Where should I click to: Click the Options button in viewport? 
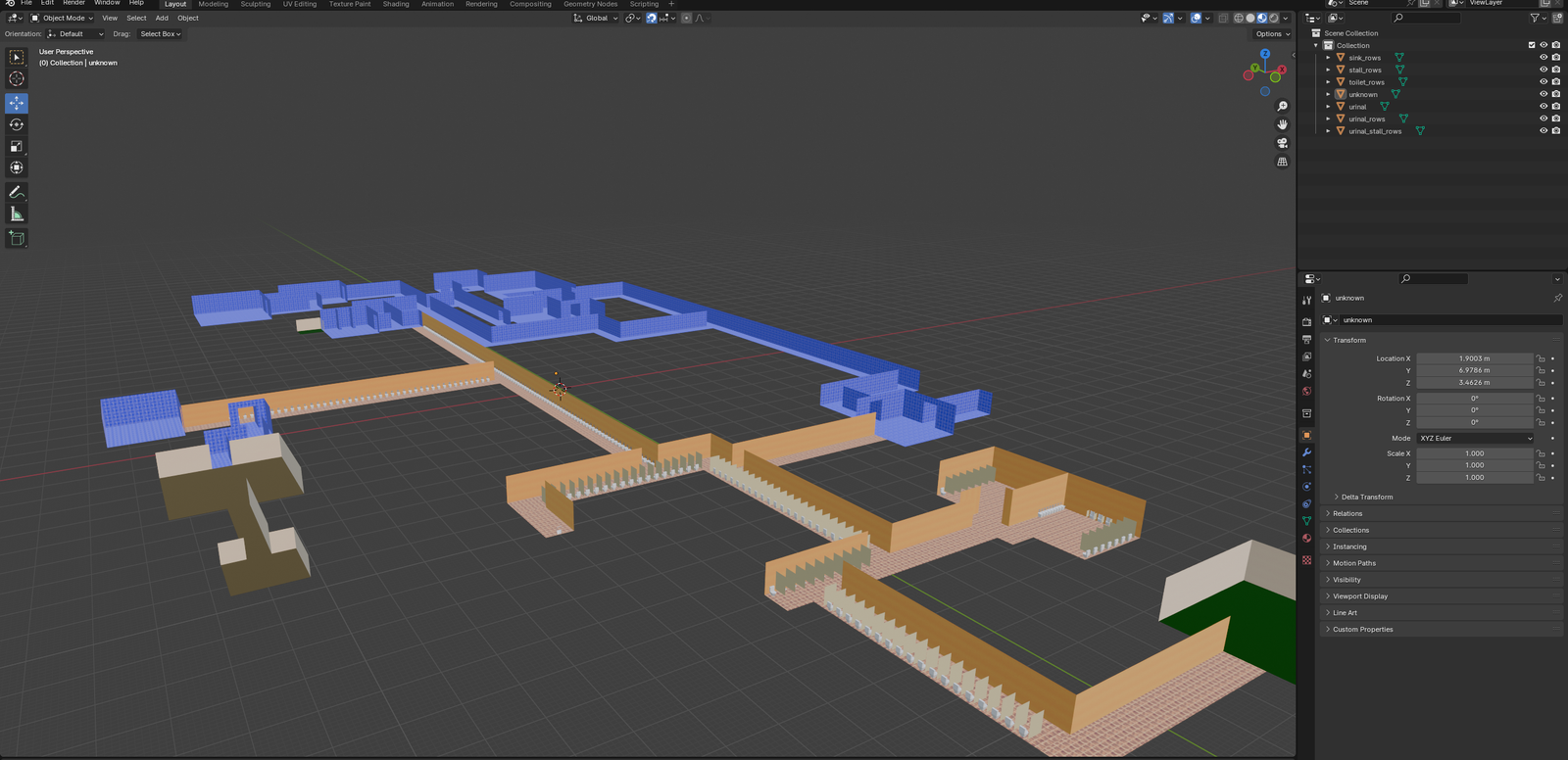1273,34
